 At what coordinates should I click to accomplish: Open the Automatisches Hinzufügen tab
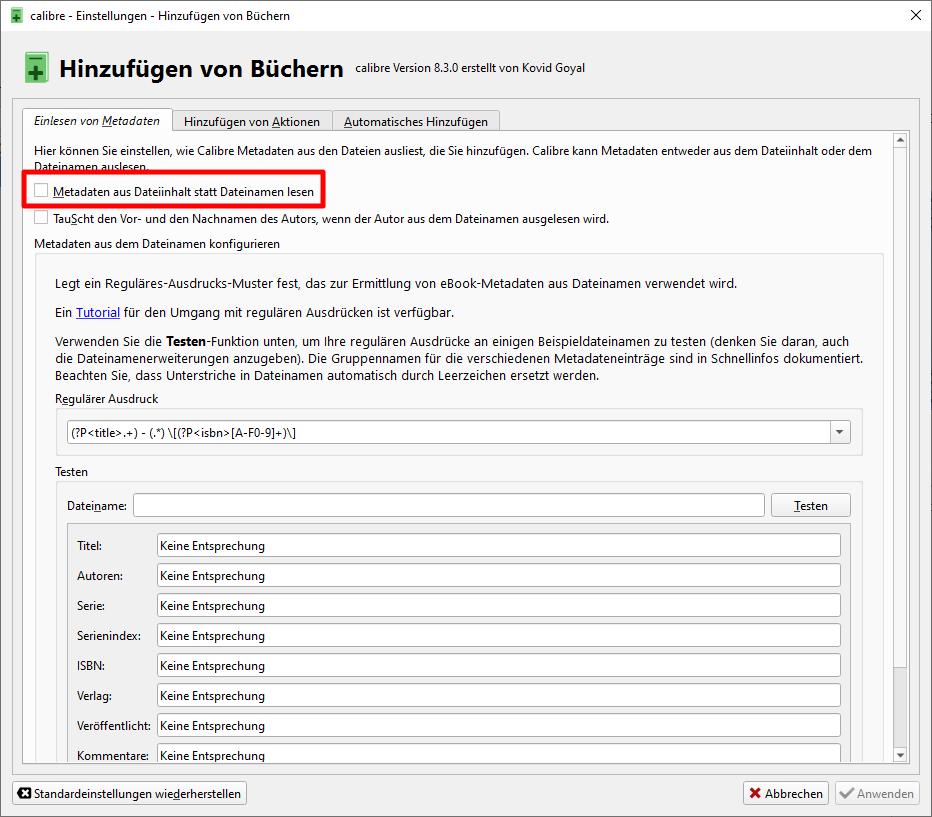(x=415, y=122)
